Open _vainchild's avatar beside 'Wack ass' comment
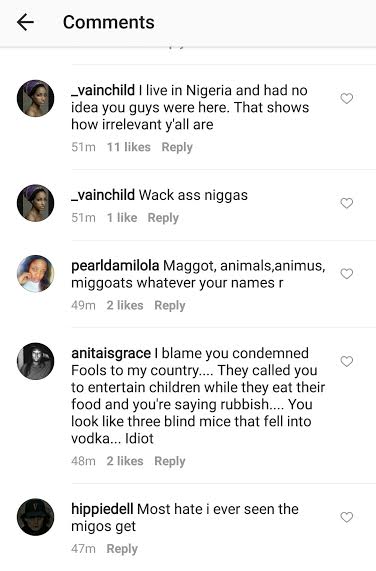376x571 pixels. 36,203
